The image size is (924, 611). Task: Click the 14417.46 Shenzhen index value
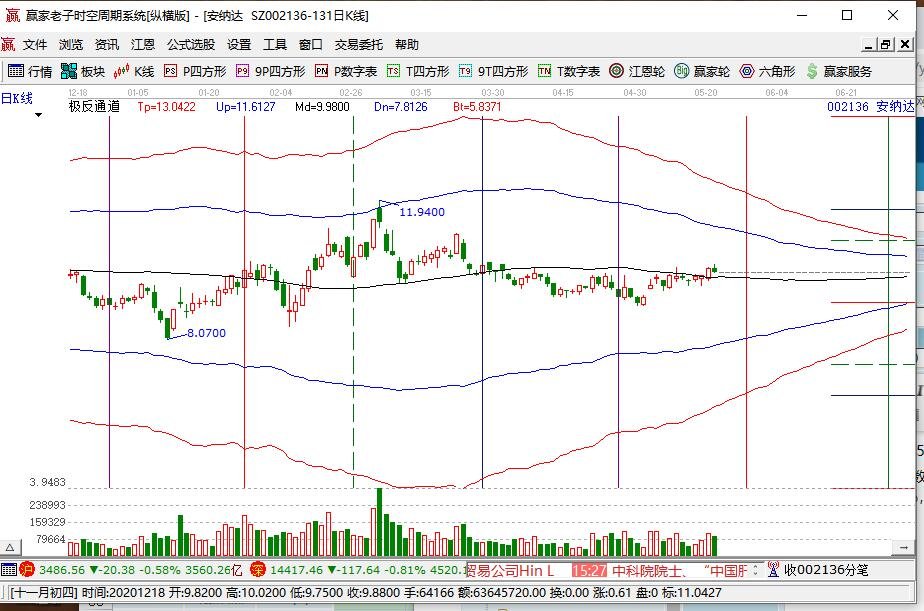click(296, 570)
